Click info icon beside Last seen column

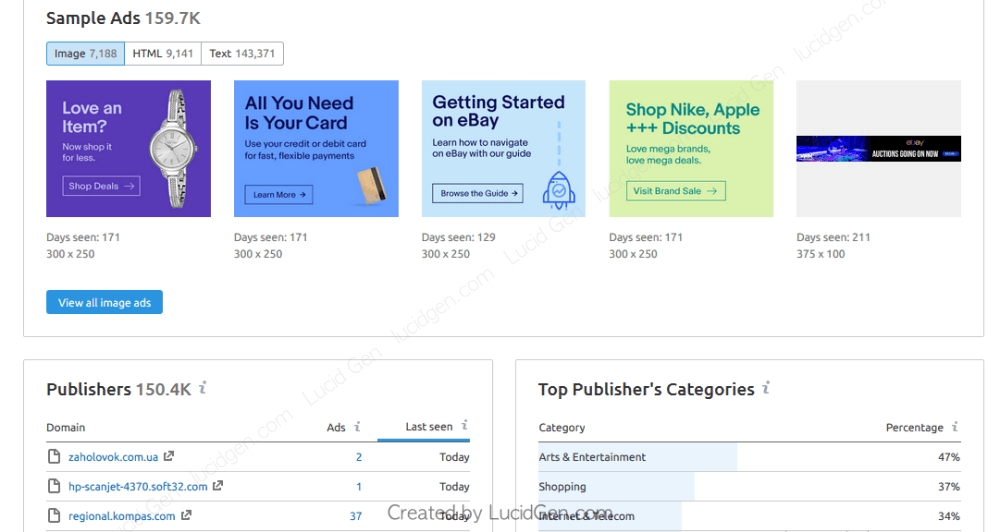coord(464,426)
